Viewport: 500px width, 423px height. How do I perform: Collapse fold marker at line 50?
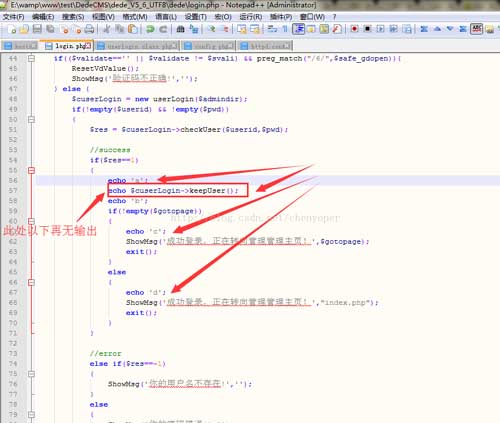tap(31, 119)
